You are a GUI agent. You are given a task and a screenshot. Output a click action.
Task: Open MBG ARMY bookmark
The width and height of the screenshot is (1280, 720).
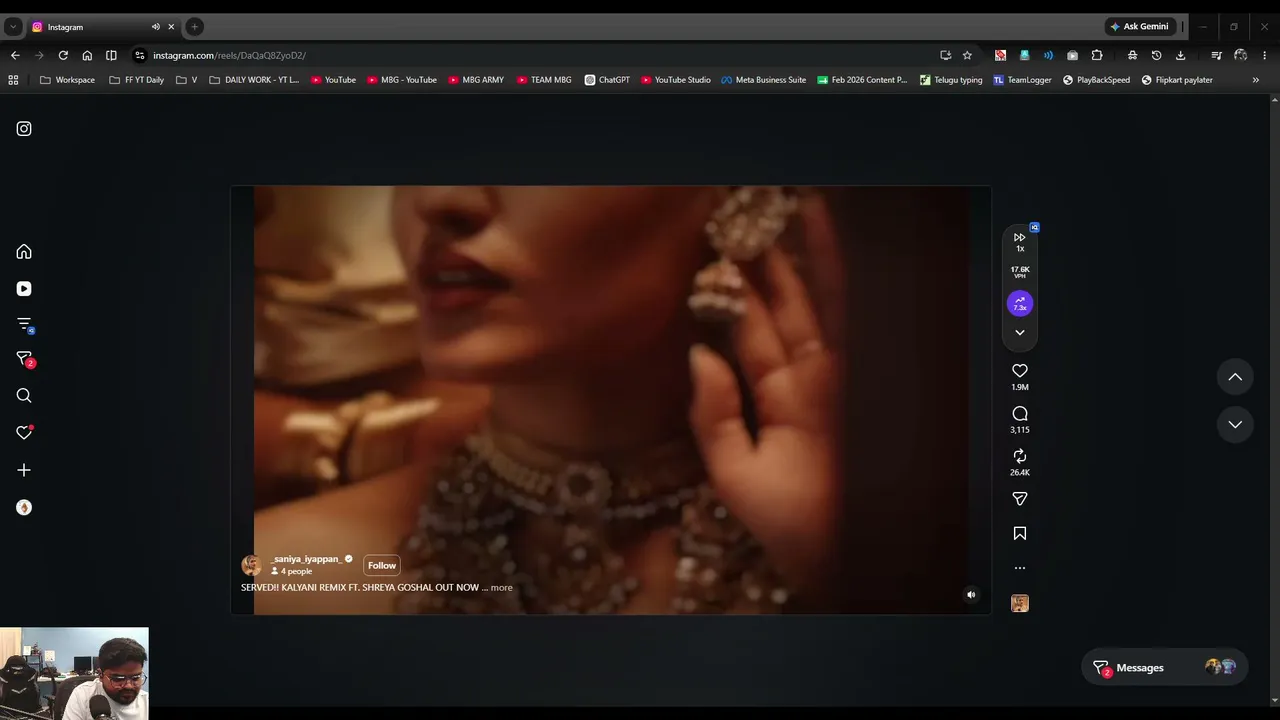pos(476,80)
